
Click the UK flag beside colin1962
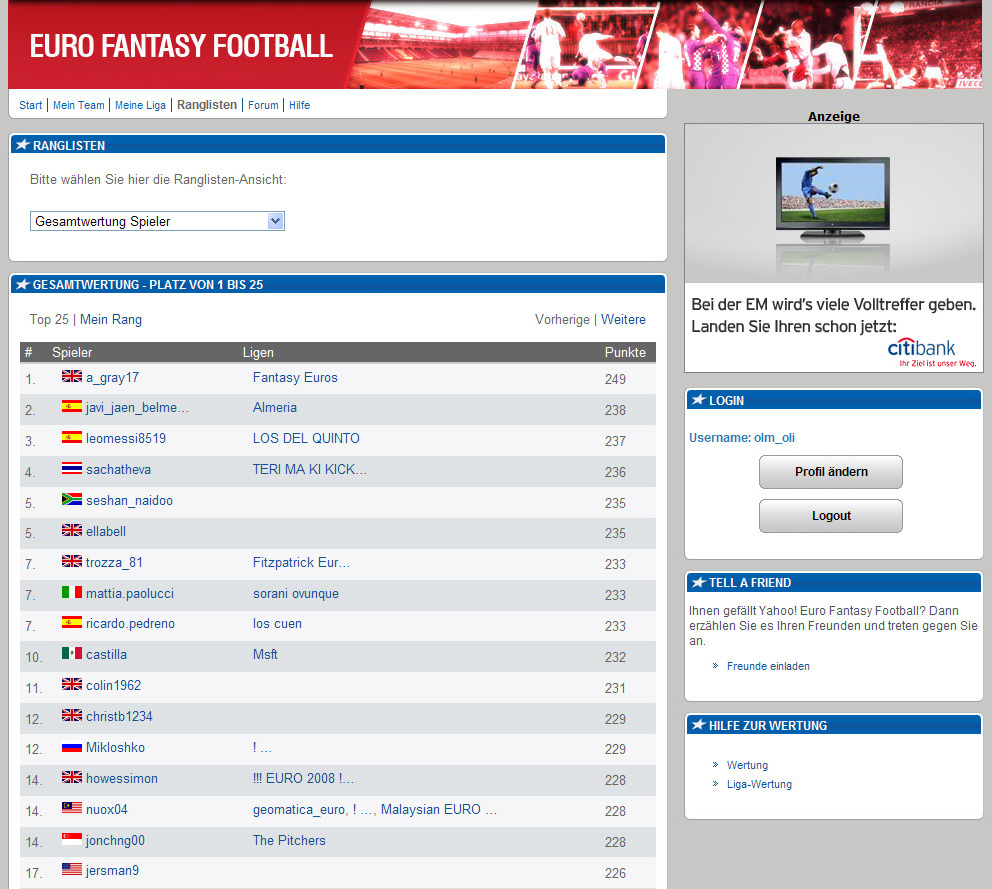tap(72, 684)
